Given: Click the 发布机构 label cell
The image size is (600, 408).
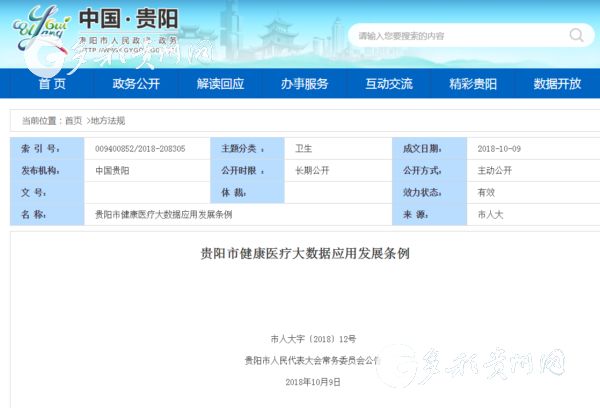Looking at the screenshot, I should coord(47,170).
